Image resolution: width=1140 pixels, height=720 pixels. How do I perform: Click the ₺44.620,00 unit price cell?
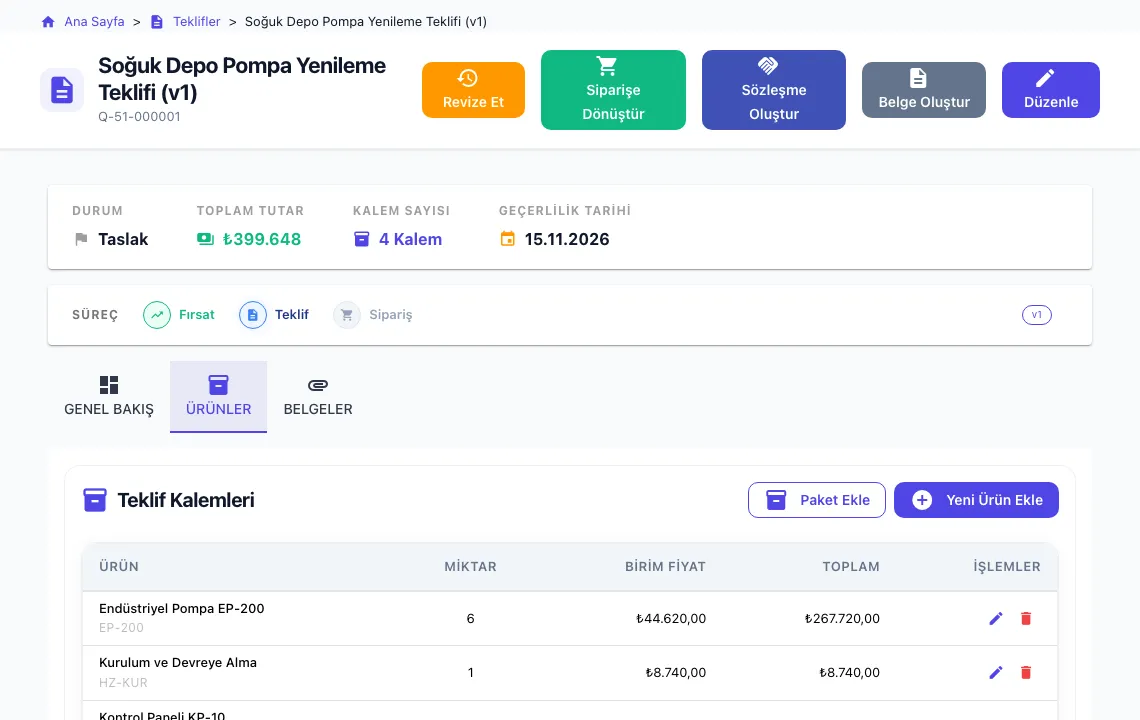coord(670,619)
